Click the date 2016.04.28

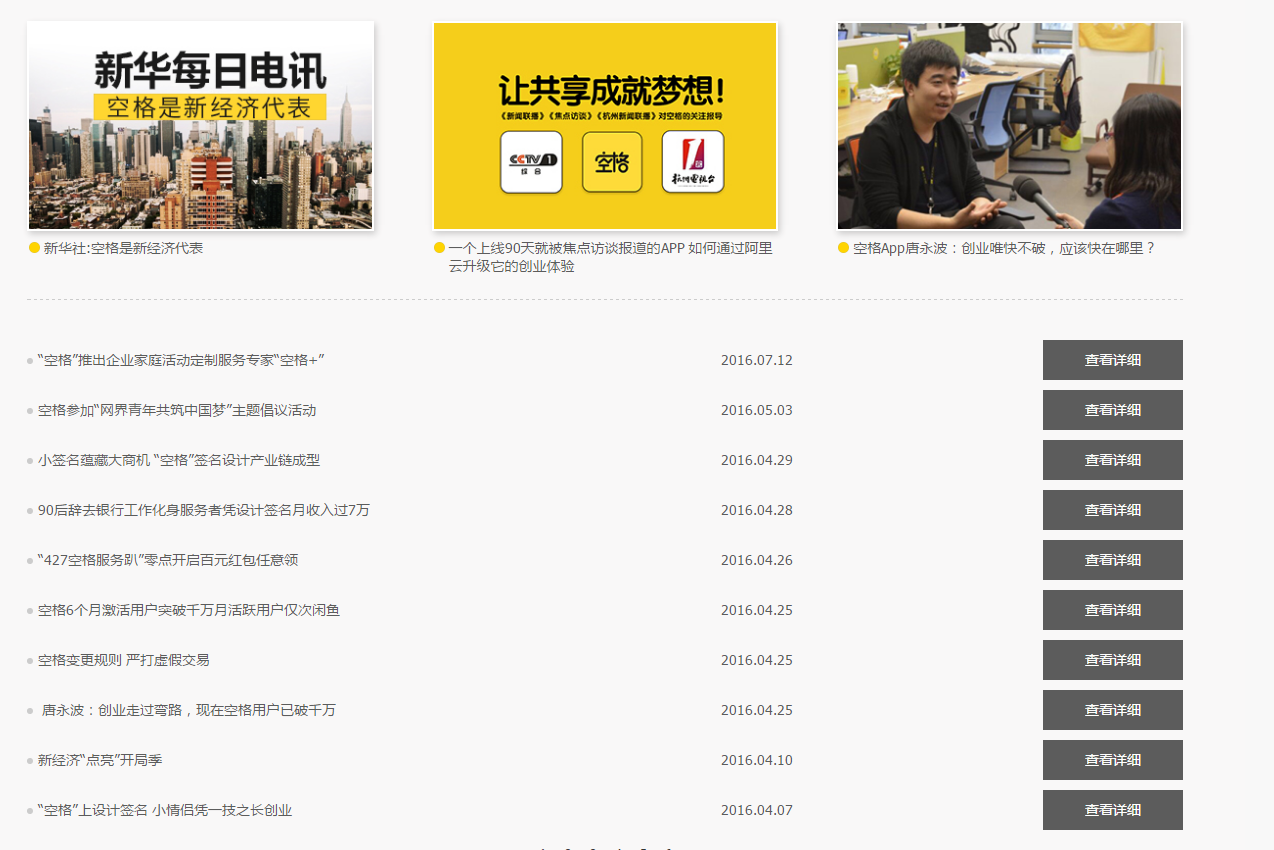757,510
